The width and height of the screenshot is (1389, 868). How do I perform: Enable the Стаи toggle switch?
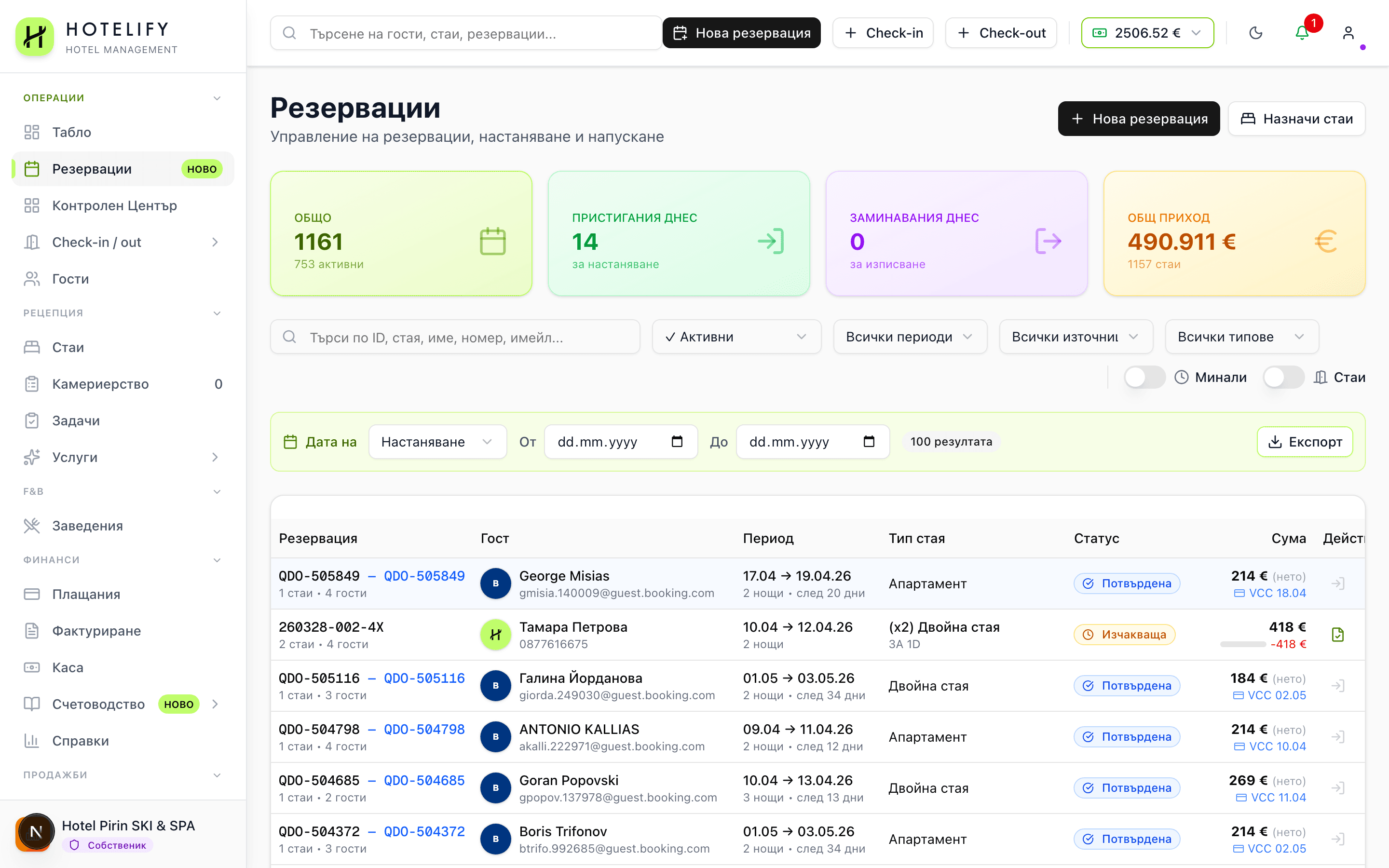[x=1283, y=377]
